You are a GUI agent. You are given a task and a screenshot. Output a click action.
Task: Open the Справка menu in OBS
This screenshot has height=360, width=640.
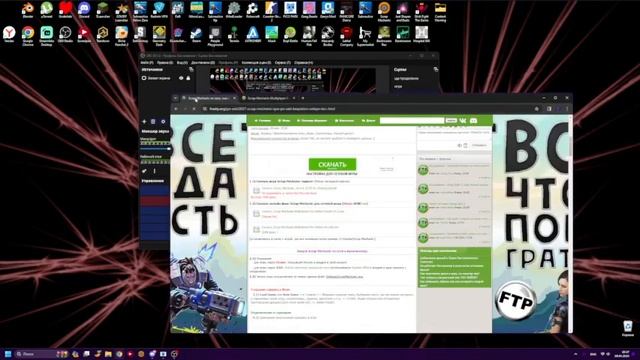[x=303, y=62]
